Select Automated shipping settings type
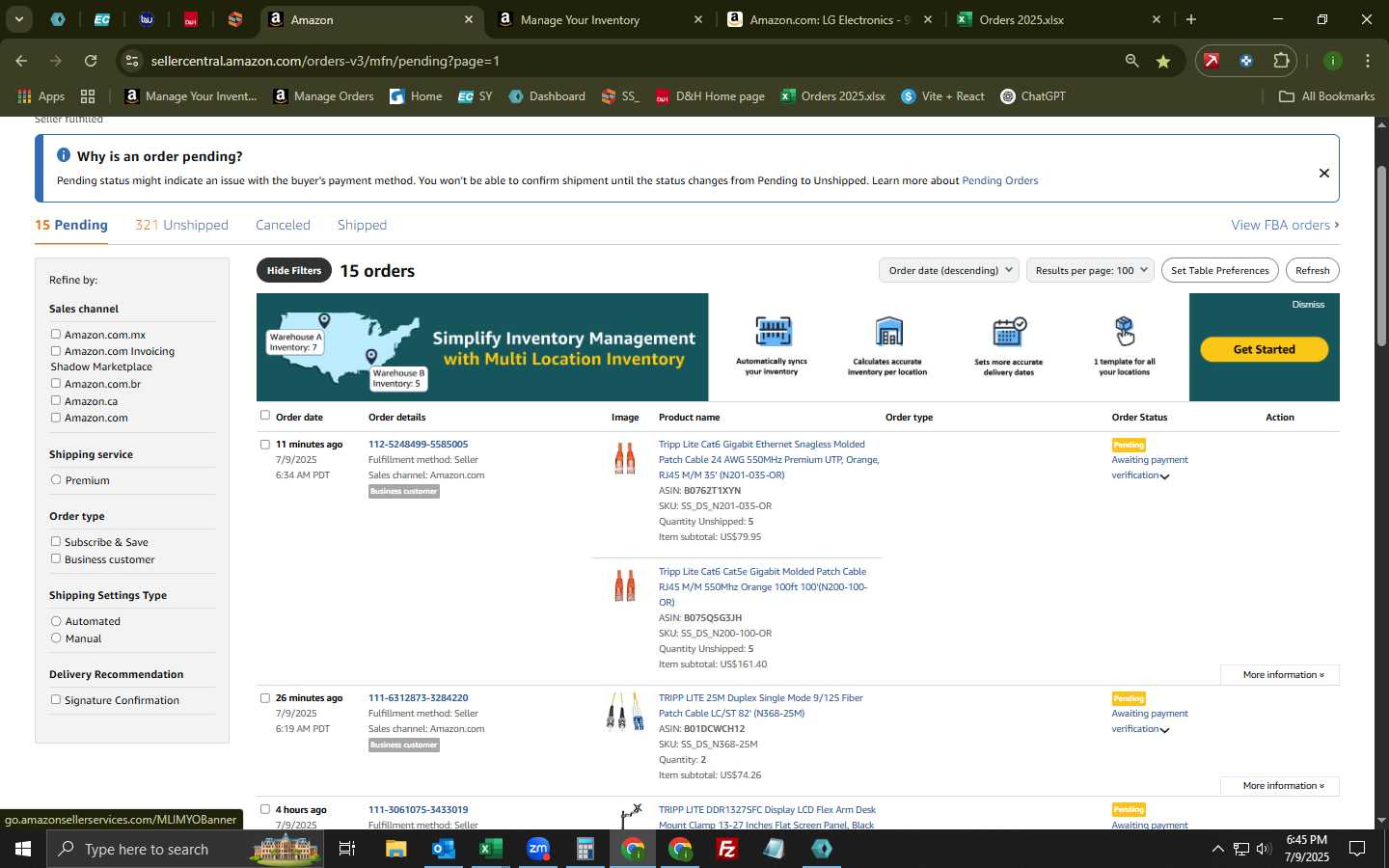This screenshot has width=1389, height=868. pyautogui.click(x=56, y=621)
